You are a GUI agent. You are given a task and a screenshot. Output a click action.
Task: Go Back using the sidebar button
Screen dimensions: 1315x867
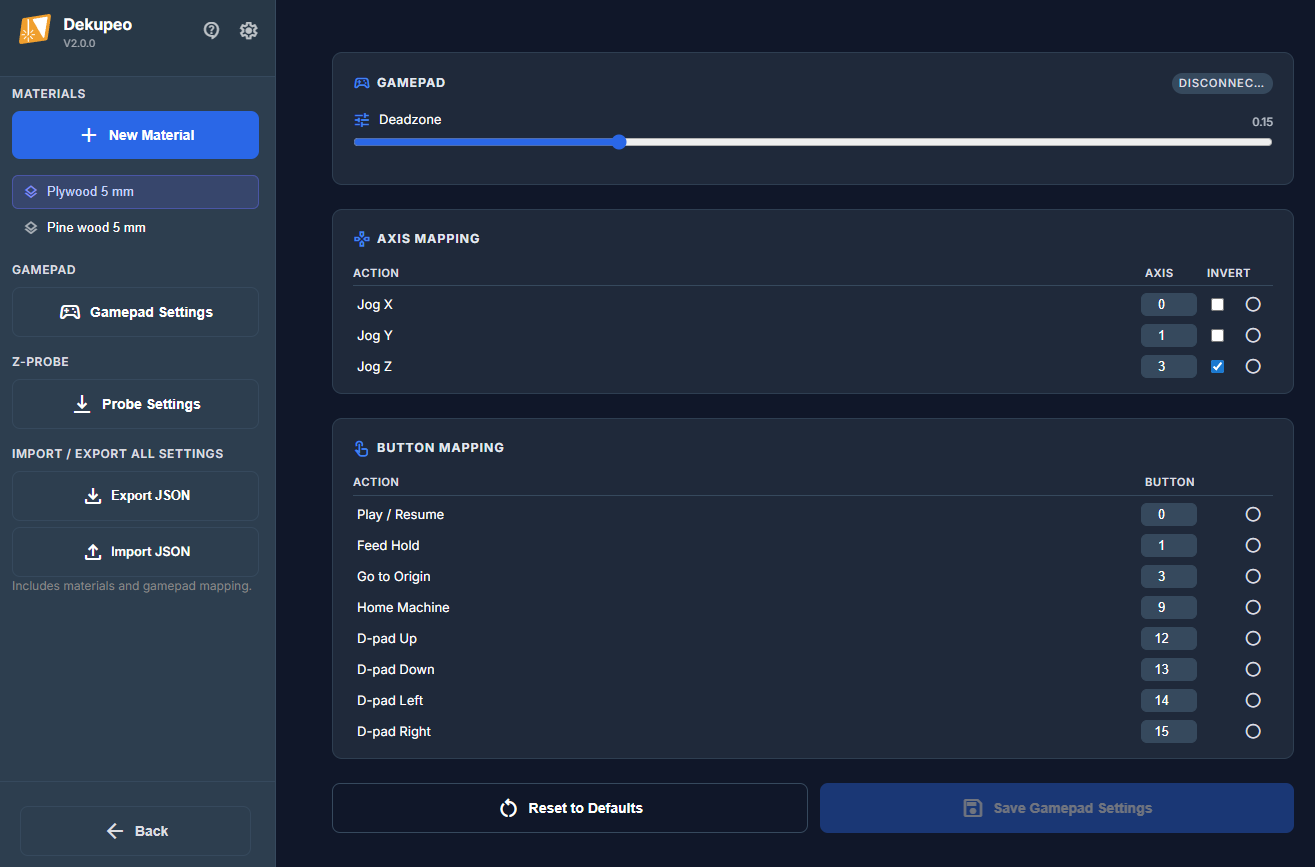pyautogui.click(x=135, y=831)
